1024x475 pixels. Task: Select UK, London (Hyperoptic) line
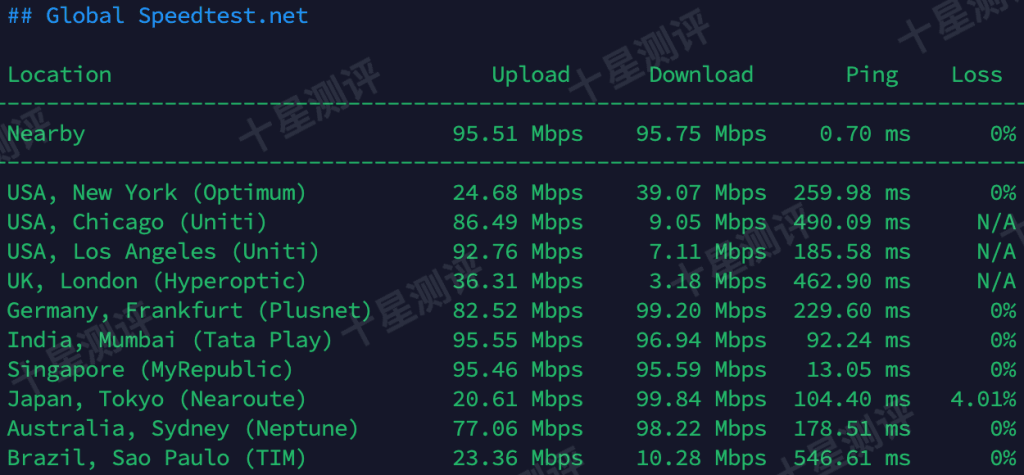tap(156, 281)
